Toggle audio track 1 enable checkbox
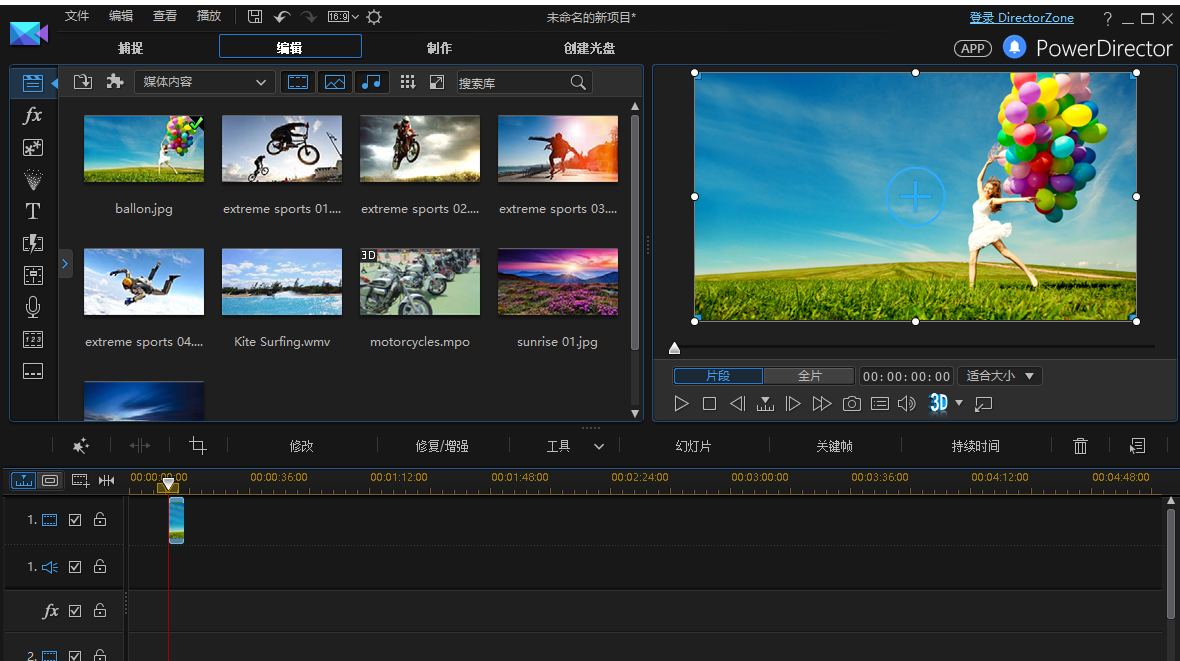The height and width of the screenshot is (661, 1180). [75, 567]
